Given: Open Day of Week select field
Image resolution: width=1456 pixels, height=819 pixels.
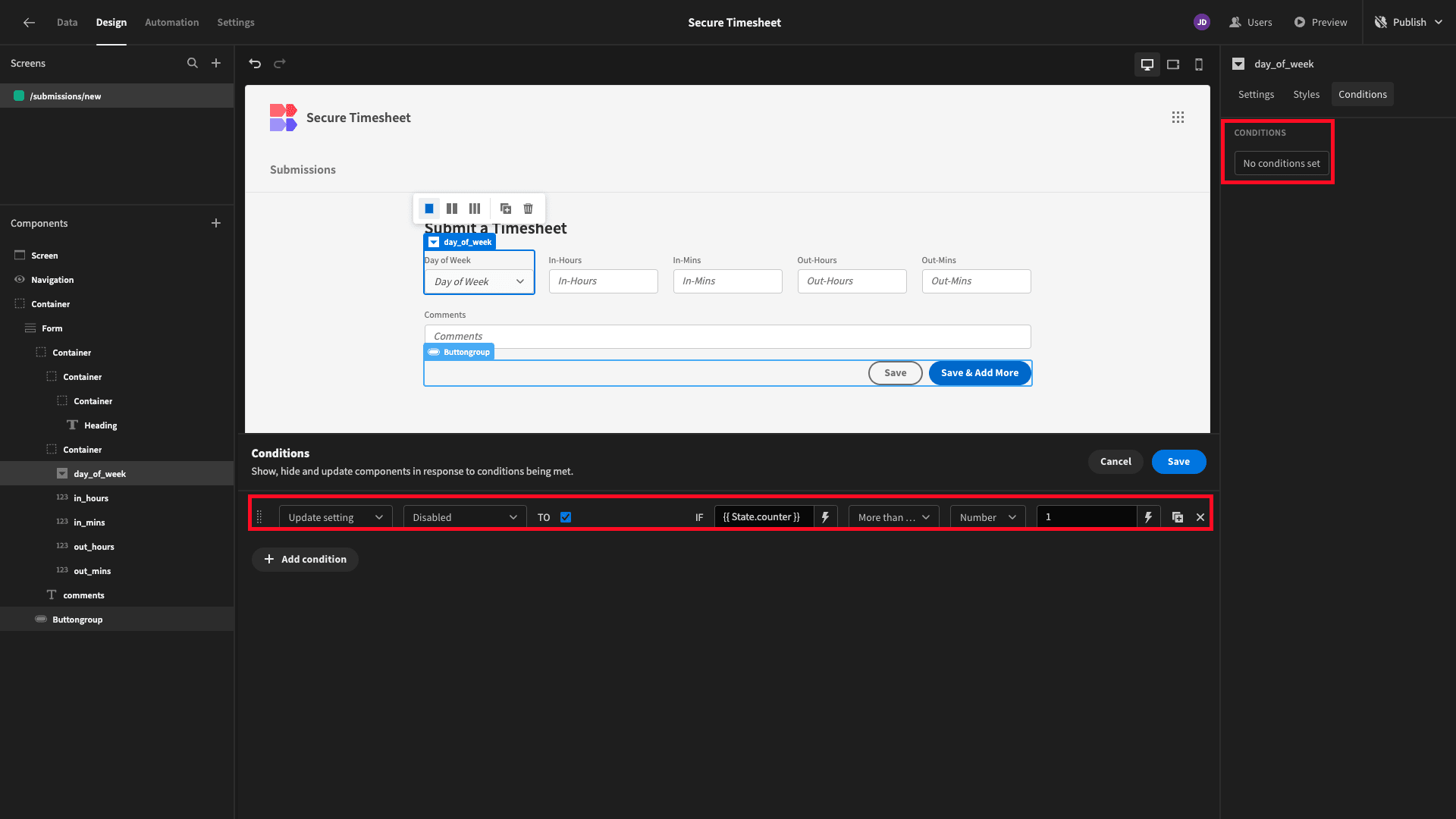Looking at the screenshot, I should pyautogui.click(x=479, y=281).
